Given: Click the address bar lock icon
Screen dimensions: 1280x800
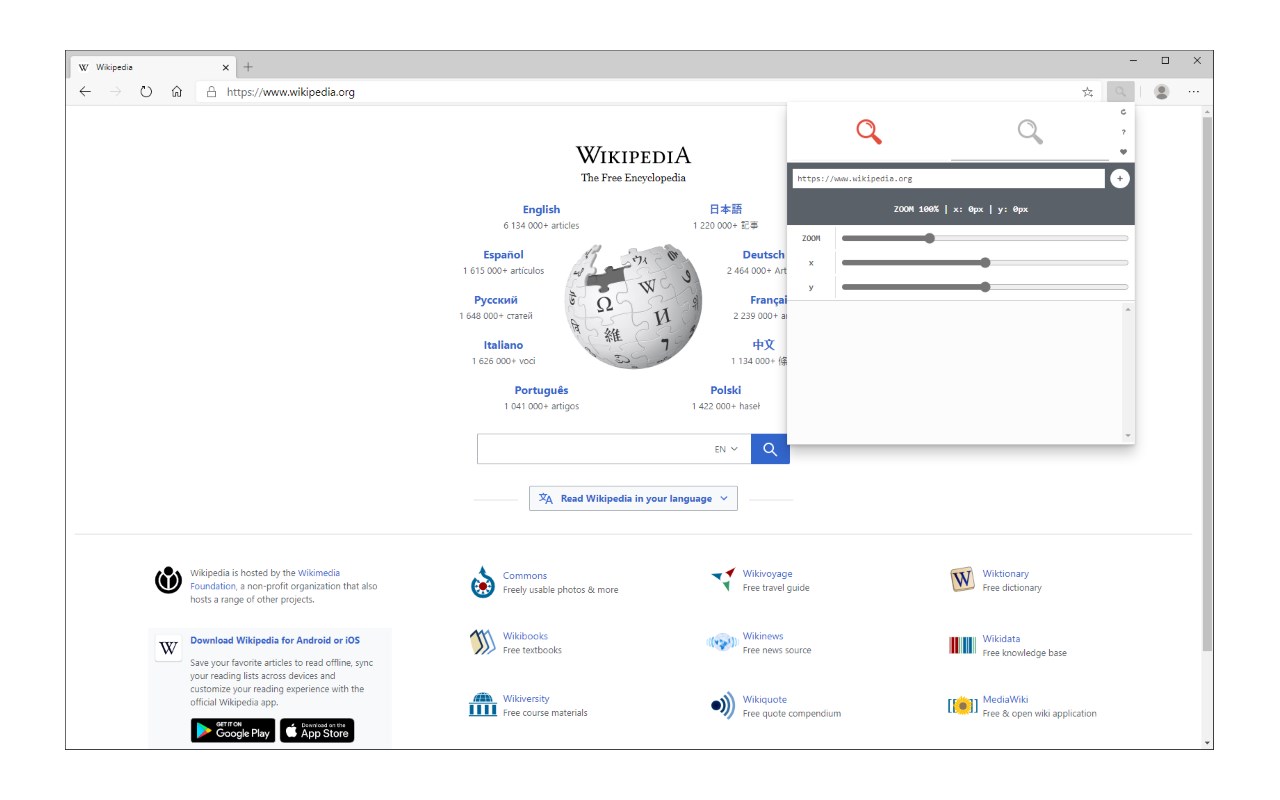Looking at the screenshot, I should pyautogui.click(x=211, y=92).
